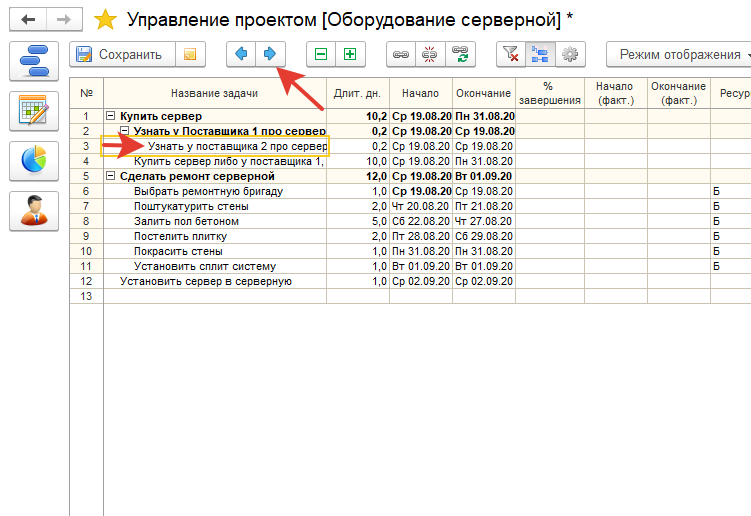The height and width of the screenshot is (516, 751).
Task: Open the person resources sidebar icon
Action: [34, 211]
